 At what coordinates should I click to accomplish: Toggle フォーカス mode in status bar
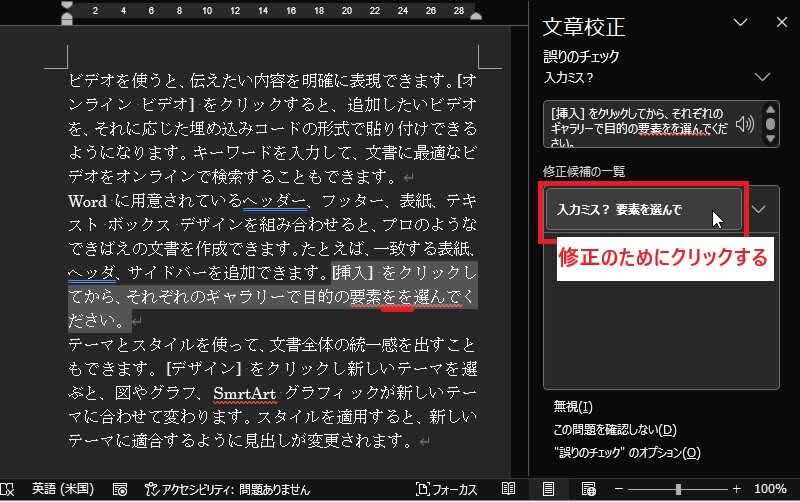447,489
